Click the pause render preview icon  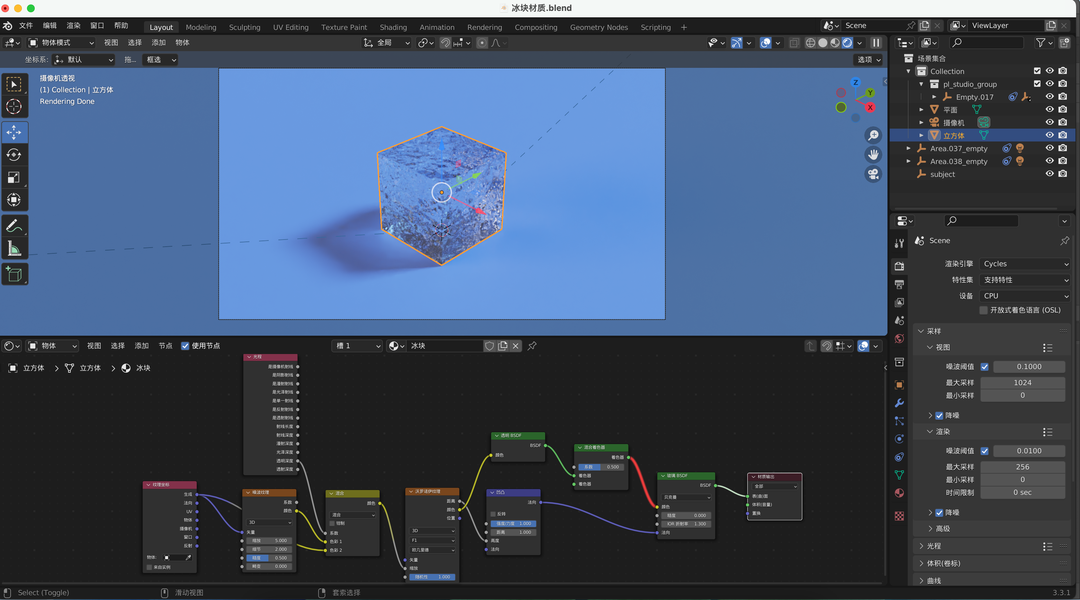[x=876, y=43]
